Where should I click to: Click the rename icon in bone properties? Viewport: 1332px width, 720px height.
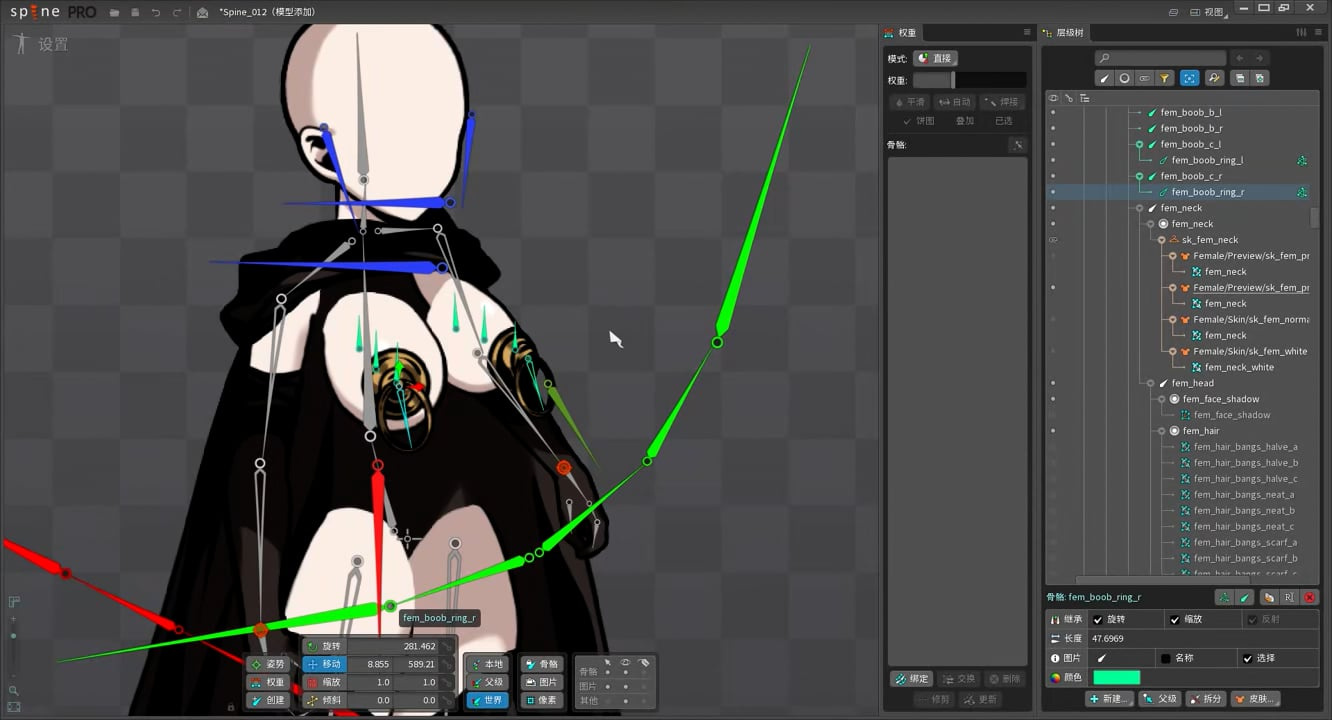(1290, 597)
